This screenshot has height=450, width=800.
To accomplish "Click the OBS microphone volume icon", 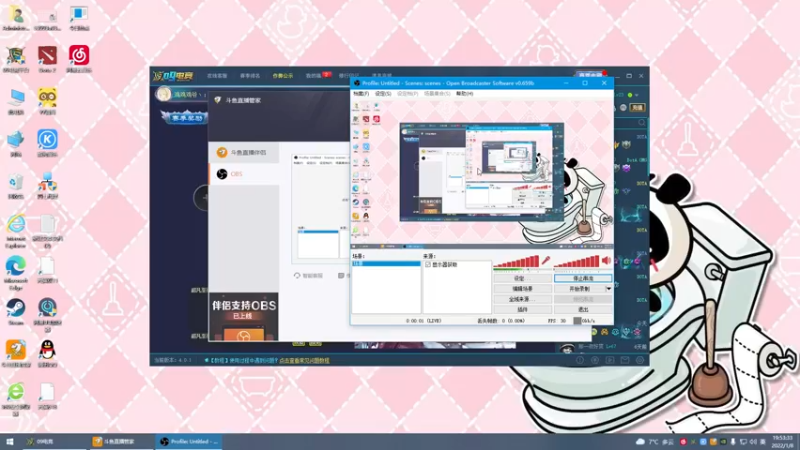I will pyautogui.click(x=546, y=260).
